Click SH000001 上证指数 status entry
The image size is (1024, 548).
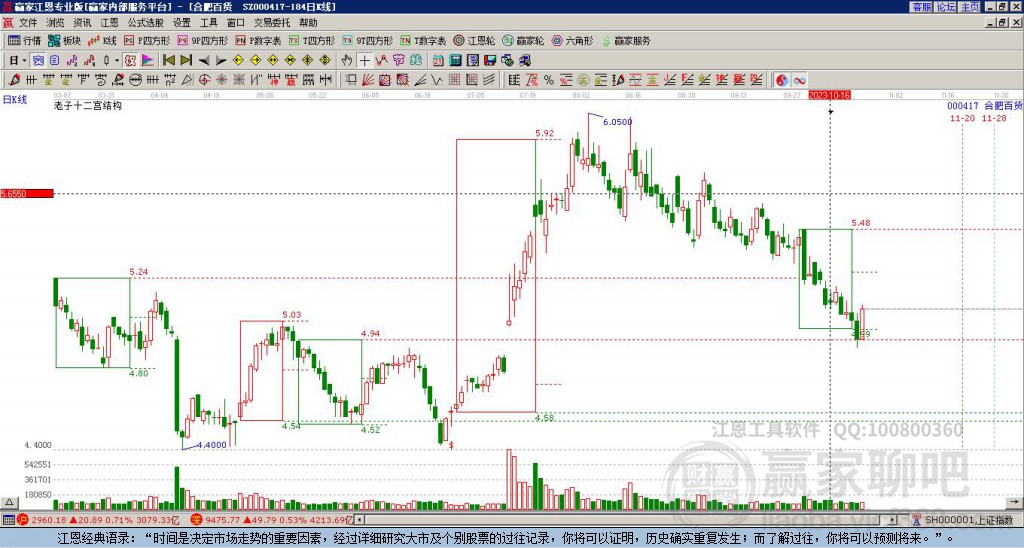click(969, 520)
